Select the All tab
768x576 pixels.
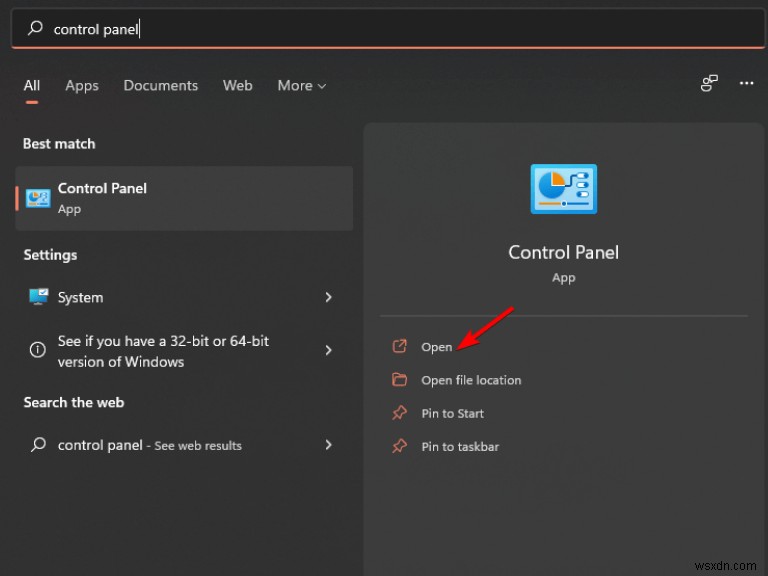32,86
